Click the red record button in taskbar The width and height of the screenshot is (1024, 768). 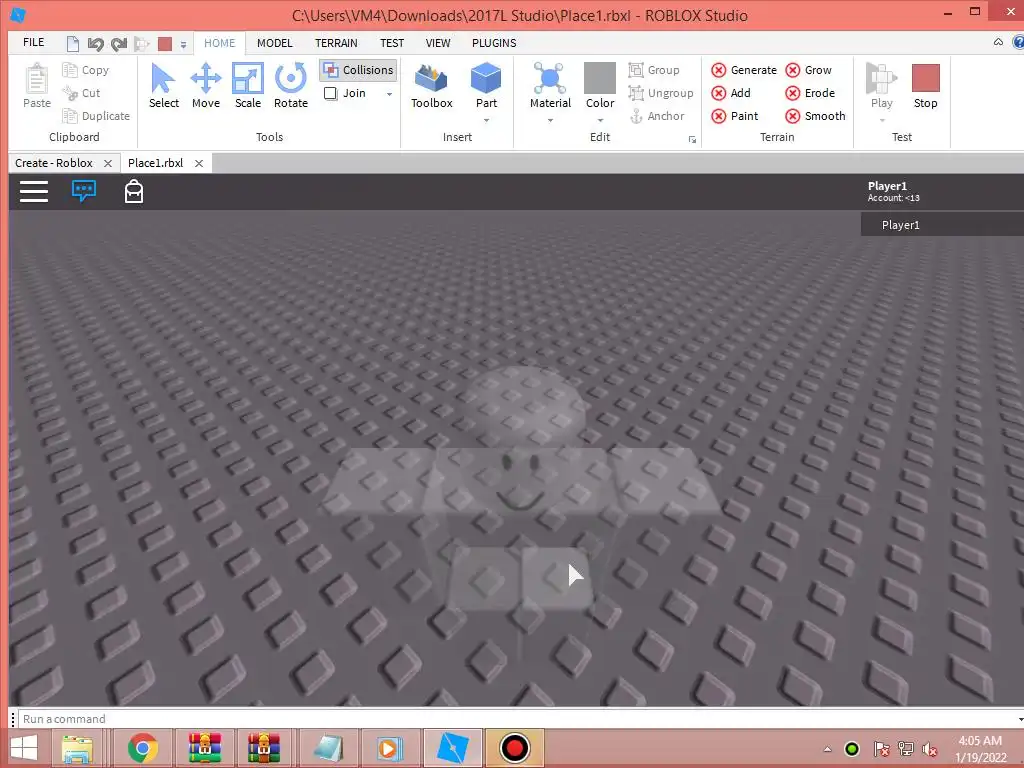pos(515,748)
